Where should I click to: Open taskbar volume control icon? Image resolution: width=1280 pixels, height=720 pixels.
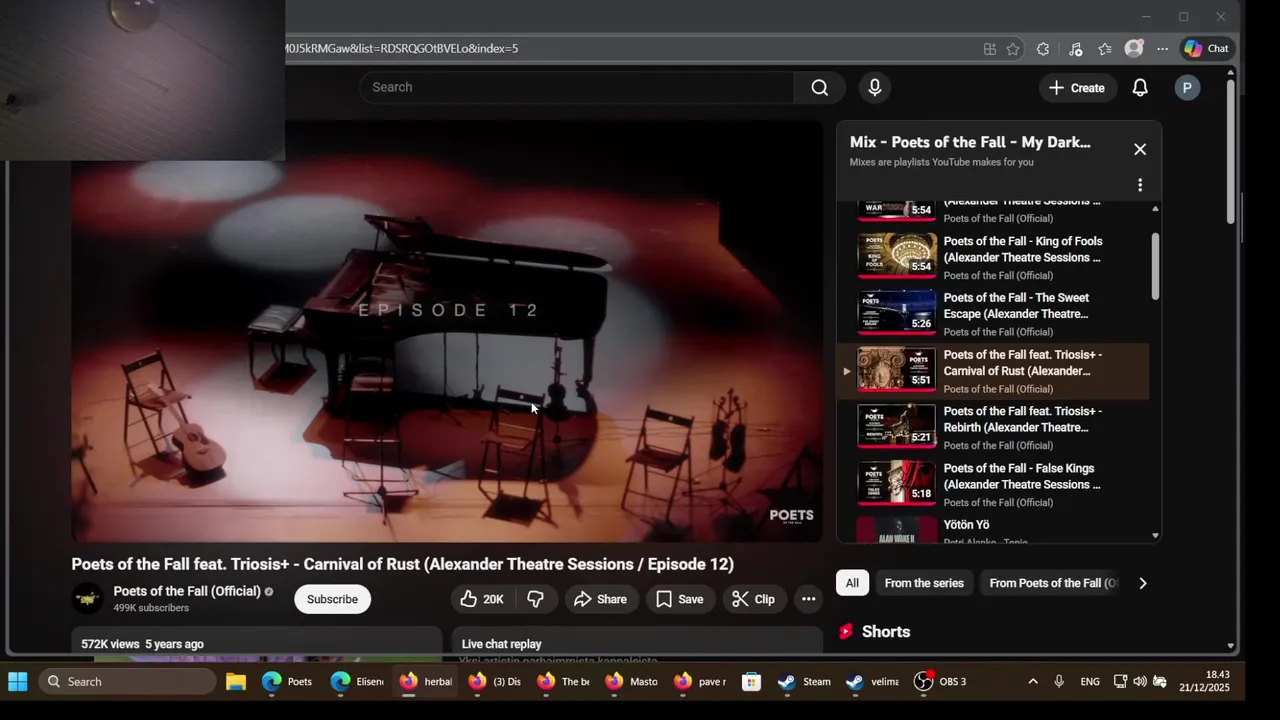tap(1140, 682)
